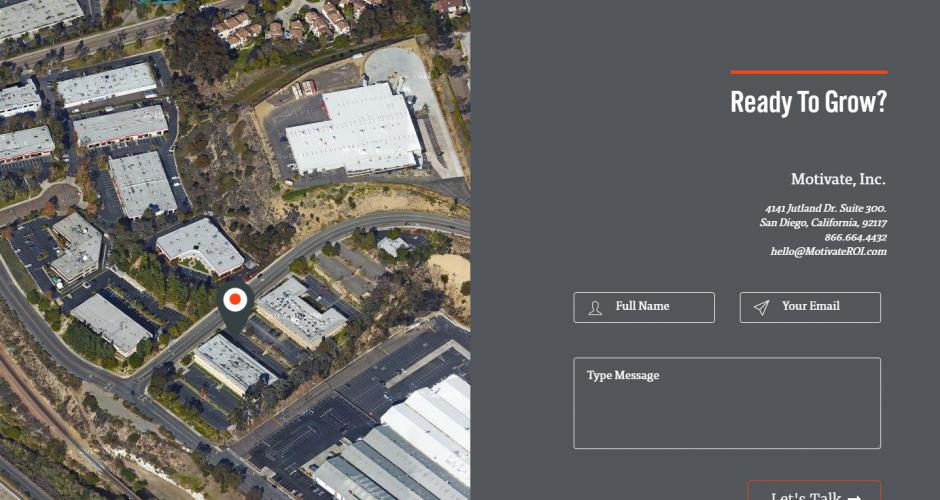Focus the Your Email input field
This screenshot has height=500, width=940.
810,308
